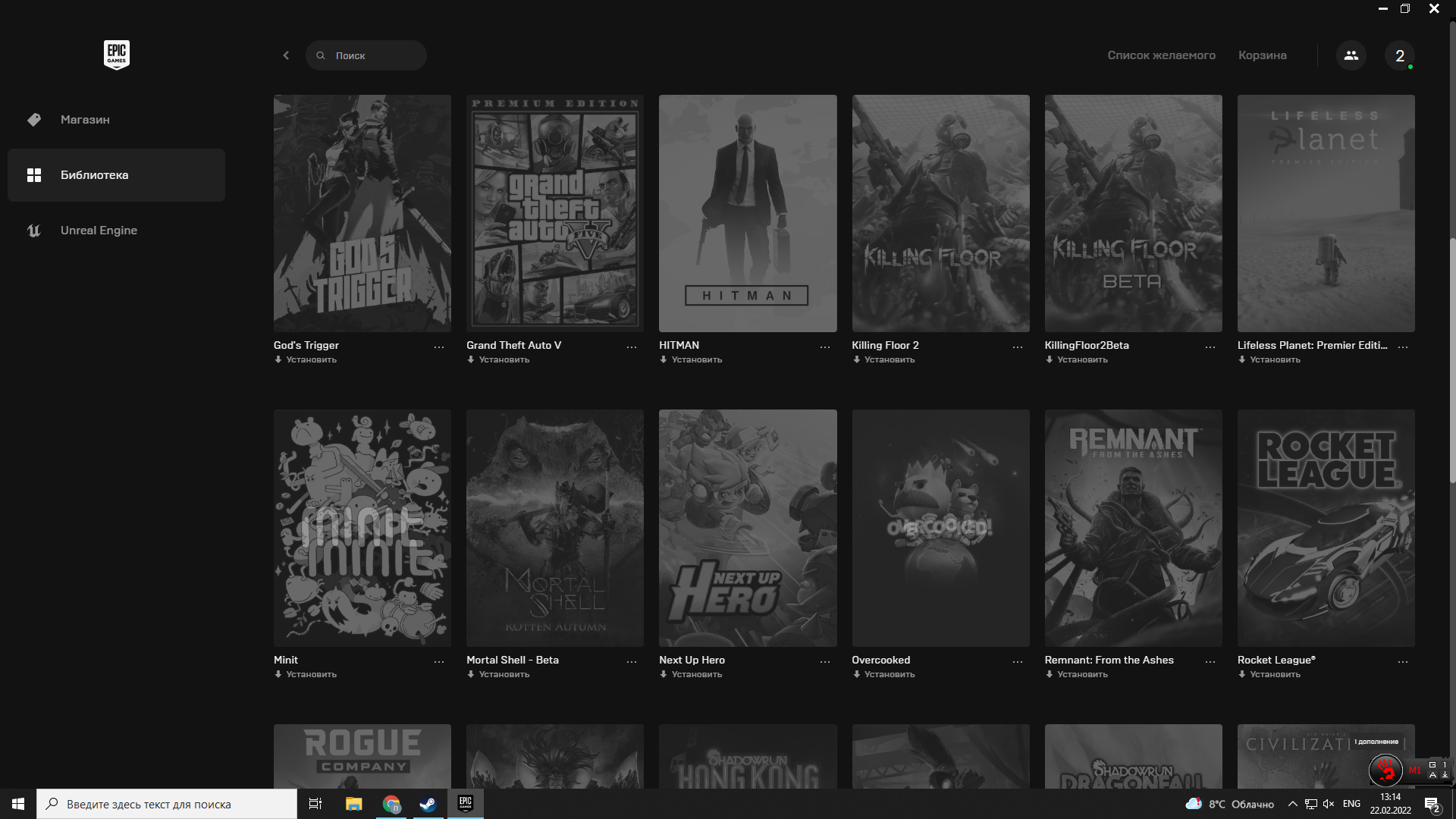The height and width of the screenshot is (819, 1456).
Task: Open Minit options menu
Action: 439,662
